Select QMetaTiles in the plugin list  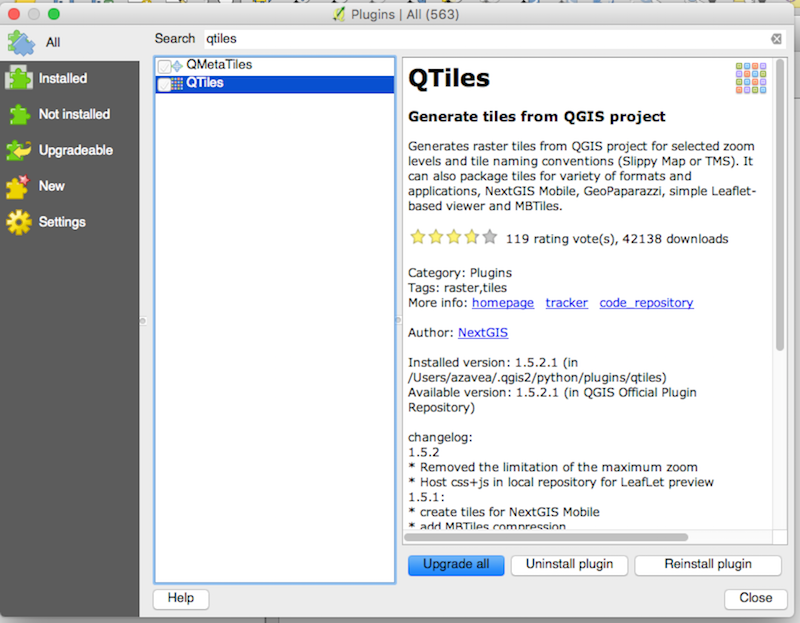(x=219, y=65)
